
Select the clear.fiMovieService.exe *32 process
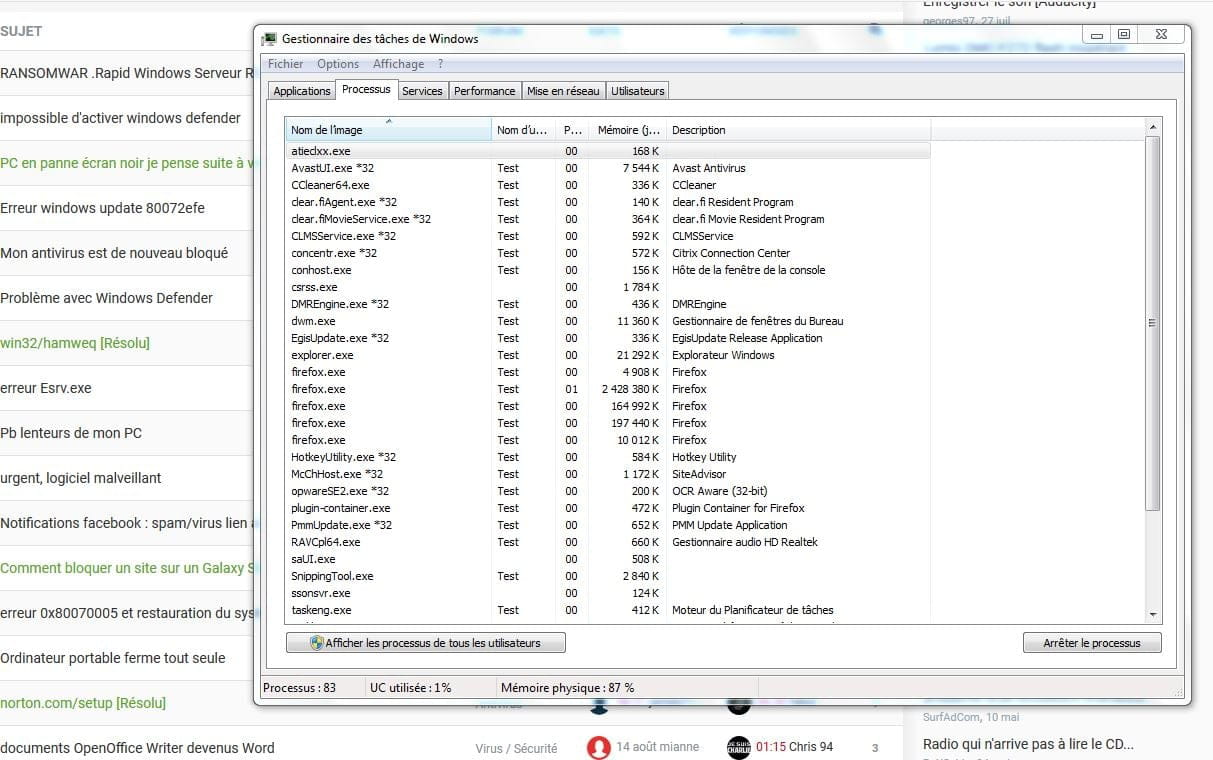tap(607, 219)
